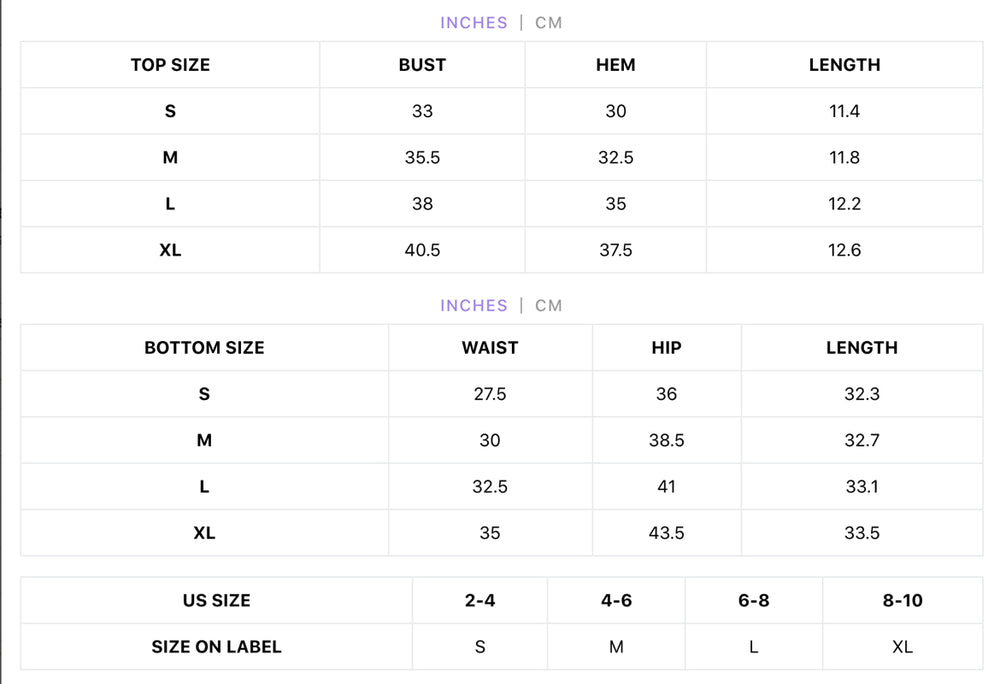This screenshot has height=684, width=1000.
Task: Click the US SIZE row label
Action: pos(216,600)
